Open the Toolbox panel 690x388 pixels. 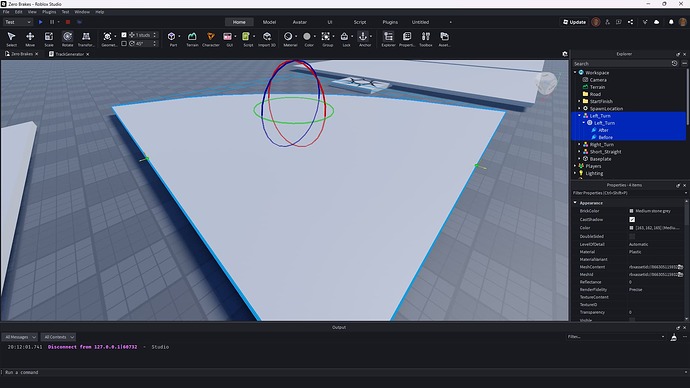pyautogui.click(x=426, y=39)
